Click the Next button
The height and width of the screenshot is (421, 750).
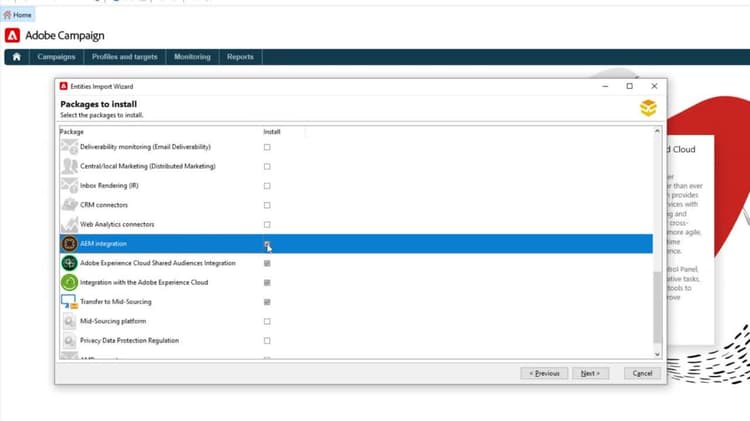[590, 373]
